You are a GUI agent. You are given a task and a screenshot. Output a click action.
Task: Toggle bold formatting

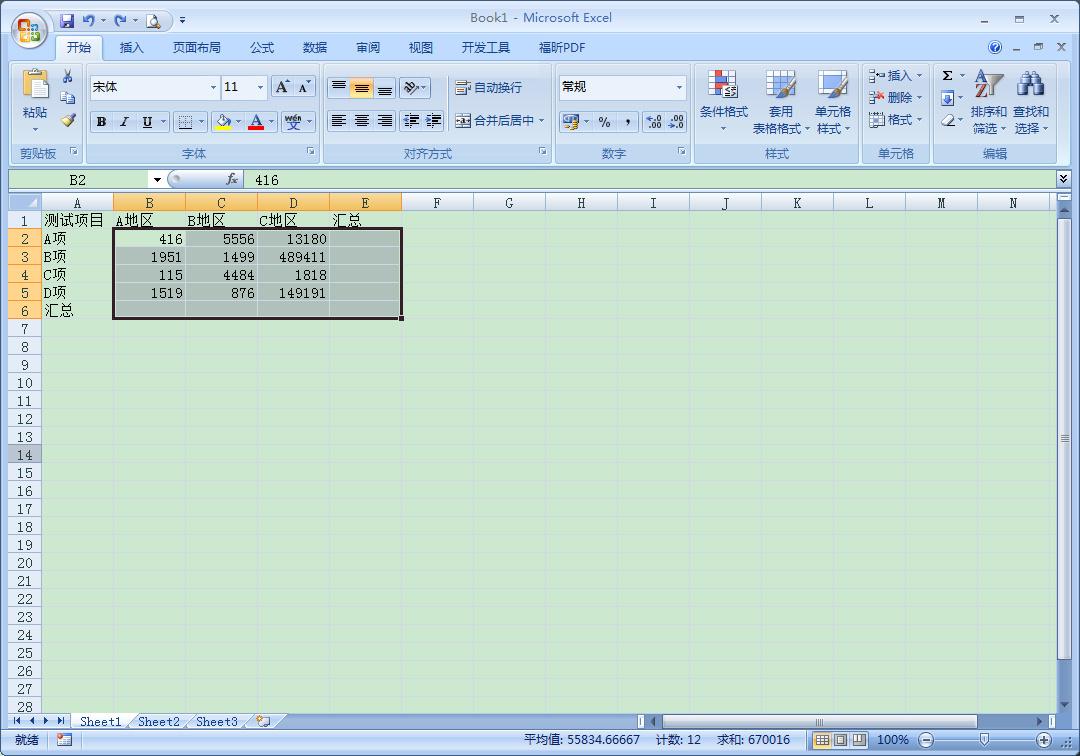(x=101, y=122)
